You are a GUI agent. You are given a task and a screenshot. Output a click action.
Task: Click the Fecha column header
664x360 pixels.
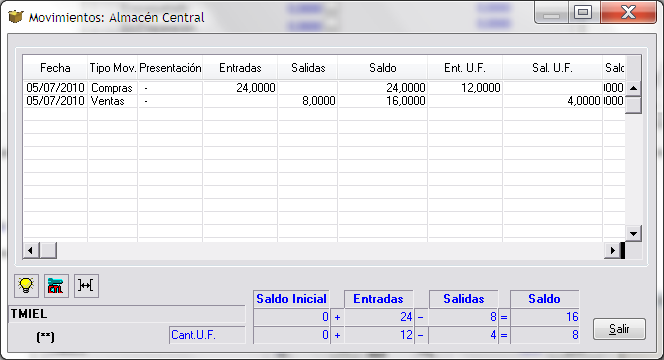55,68
